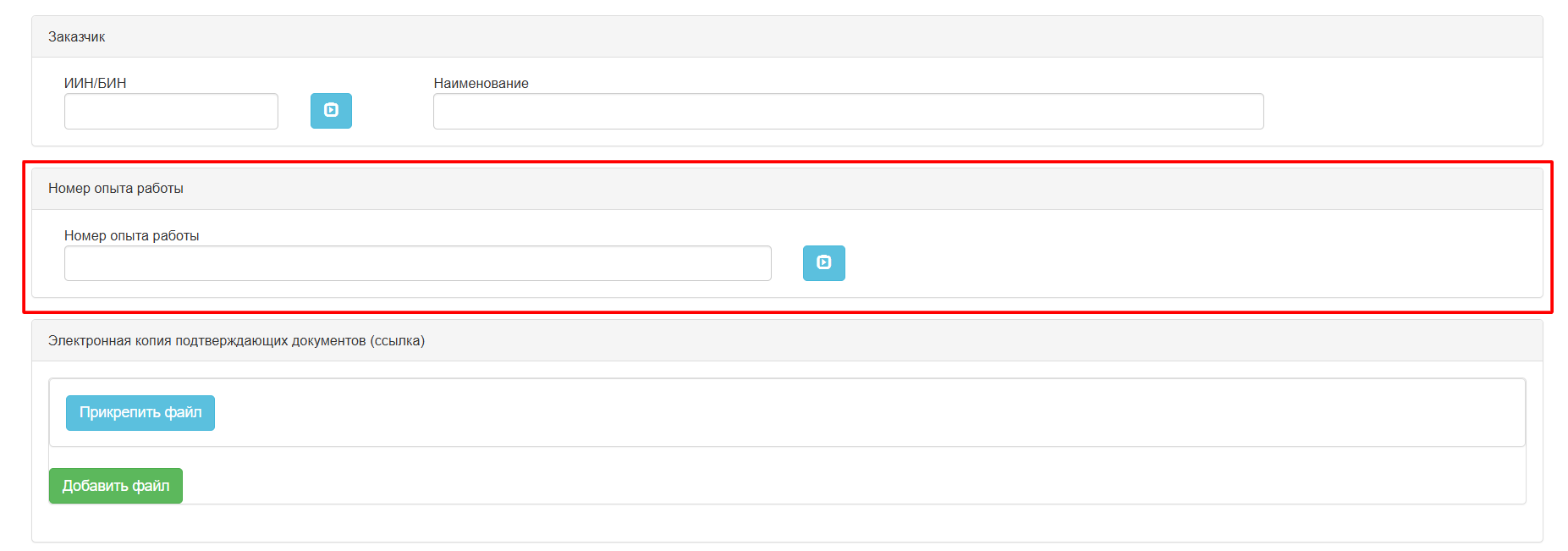This screenshot has width=1568, height=551.
Task: Click empty space right of the Наименование field
Action: (1396, 112)
